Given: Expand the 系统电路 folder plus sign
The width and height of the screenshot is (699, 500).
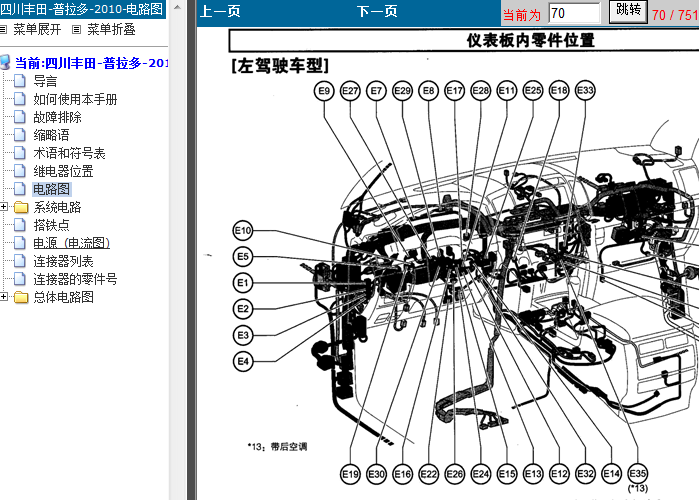Looking at the screenshot, I should tap(4, 207).
